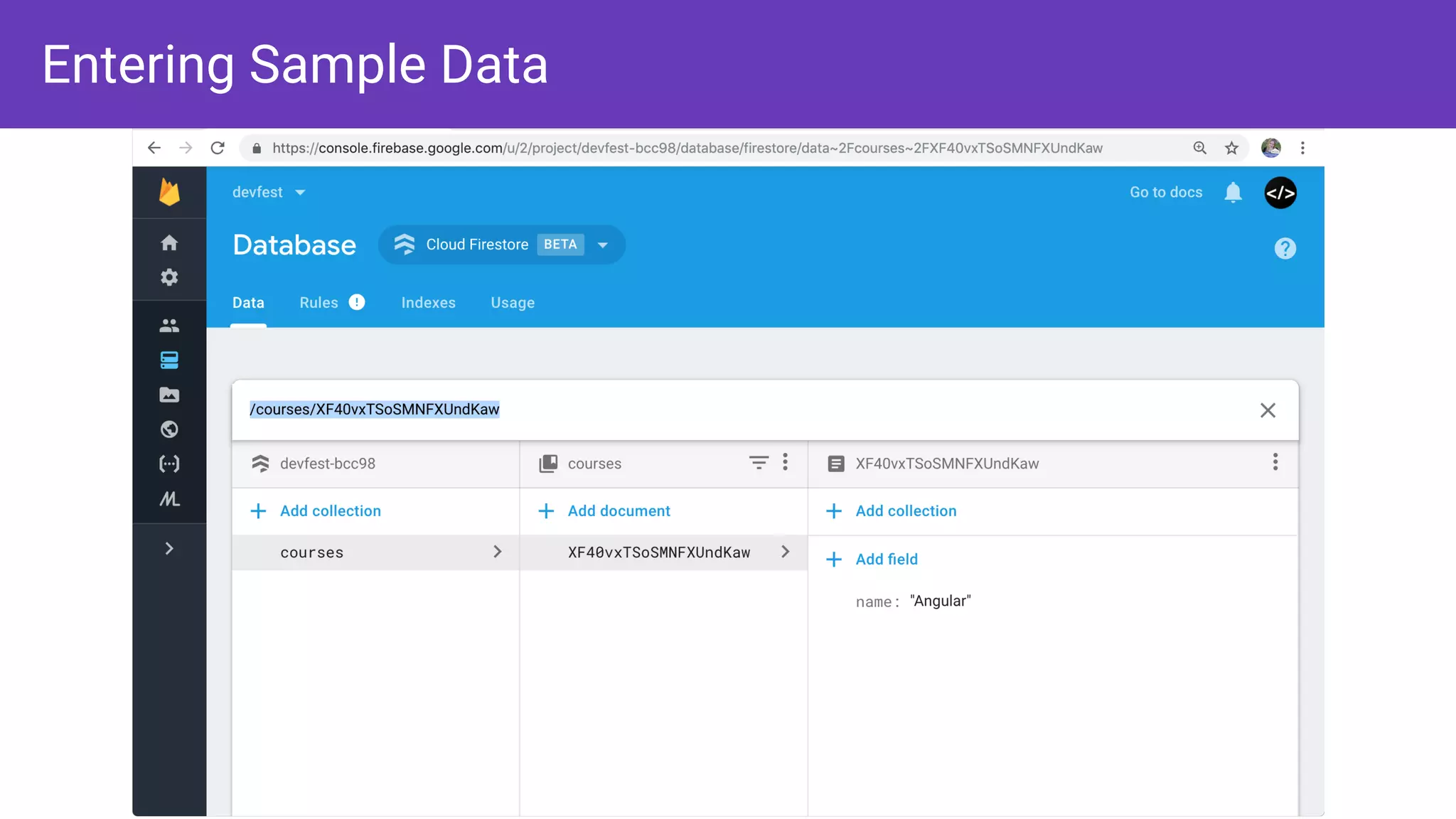Open document XF40vxTSoSMNFXUndKaw three-dot menu
1456x819 pixels.
point(1275,462)
